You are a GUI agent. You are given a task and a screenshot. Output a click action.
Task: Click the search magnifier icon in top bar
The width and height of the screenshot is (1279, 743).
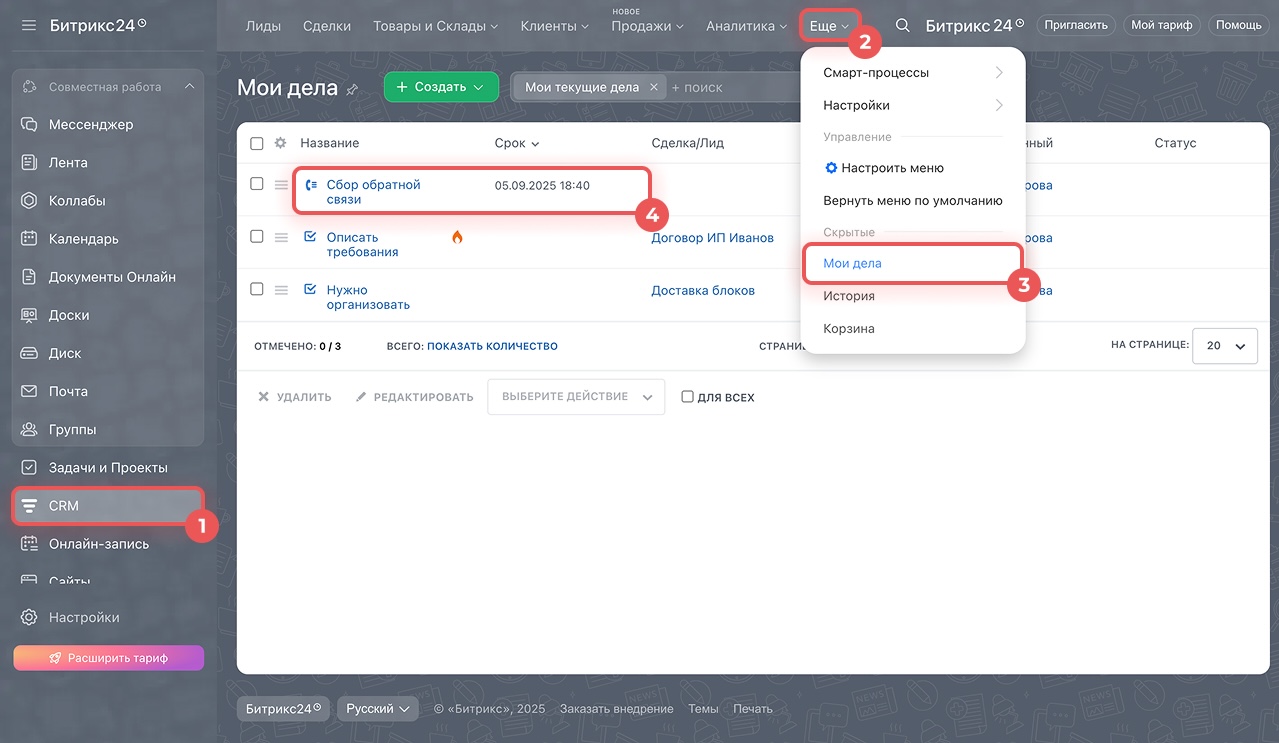pos(902,26)
